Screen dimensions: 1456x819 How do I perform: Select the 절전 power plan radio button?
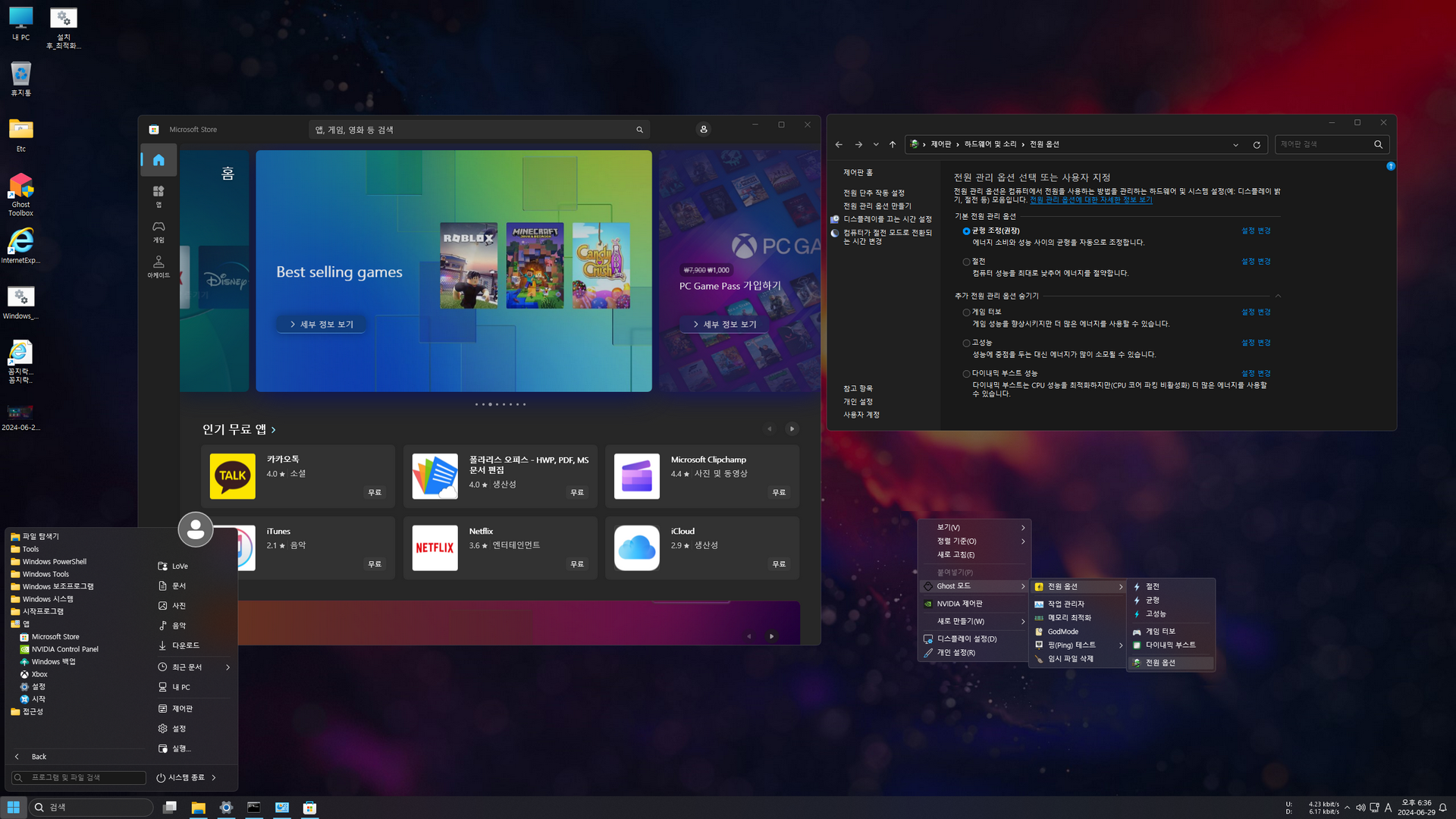(966, 262)
